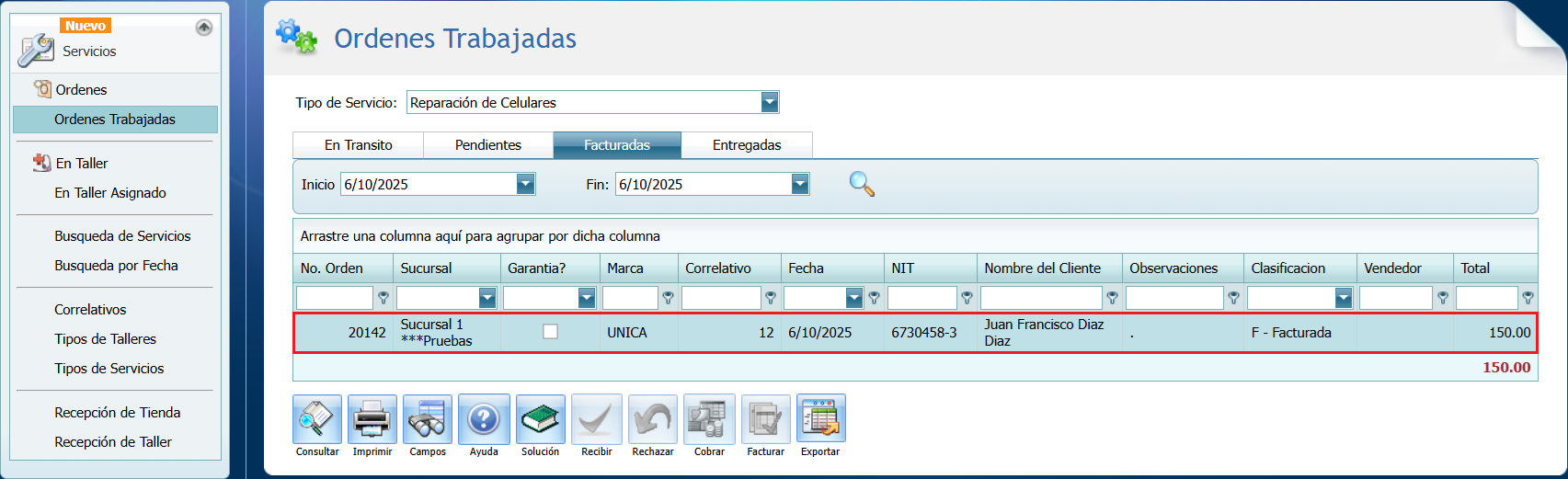Open the Fecha filter date dropdown

click(x=854, y=298)
